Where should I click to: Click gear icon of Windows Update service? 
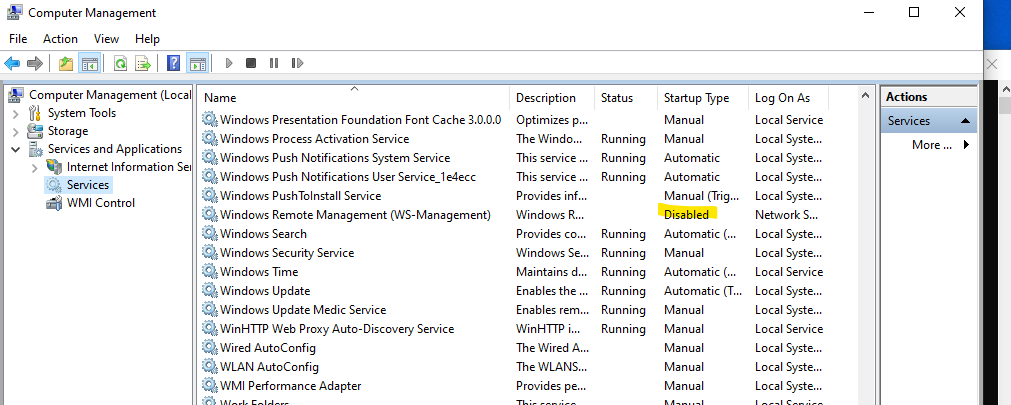210,291
